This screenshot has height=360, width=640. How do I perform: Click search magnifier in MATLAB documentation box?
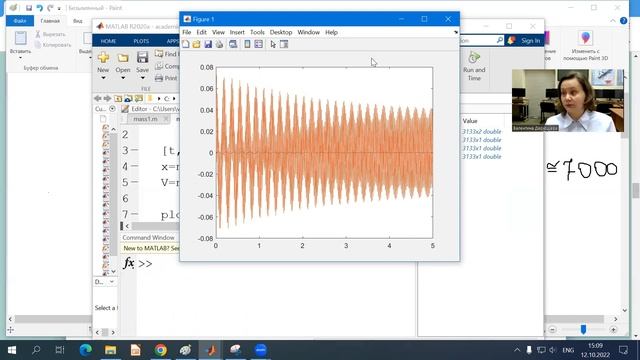[x=500, y=40]
